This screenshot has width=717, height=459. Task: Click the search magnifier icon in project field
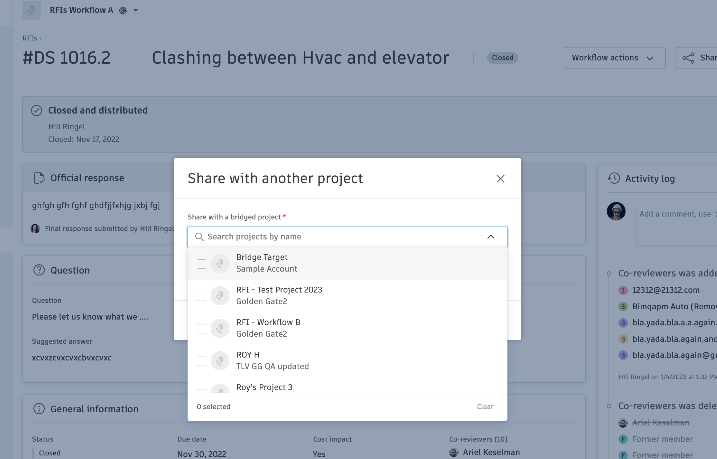click(x=199, y=237)
